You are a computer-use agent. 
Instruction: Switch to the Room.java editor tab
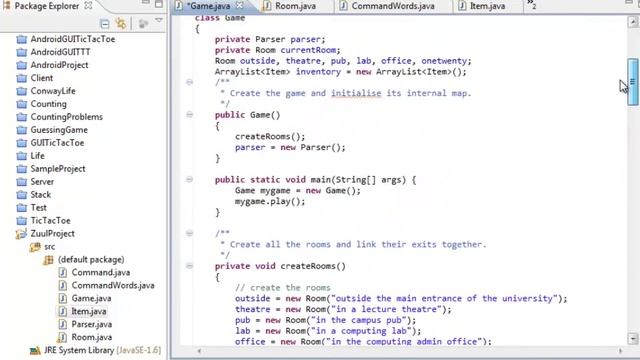[295, 6]
